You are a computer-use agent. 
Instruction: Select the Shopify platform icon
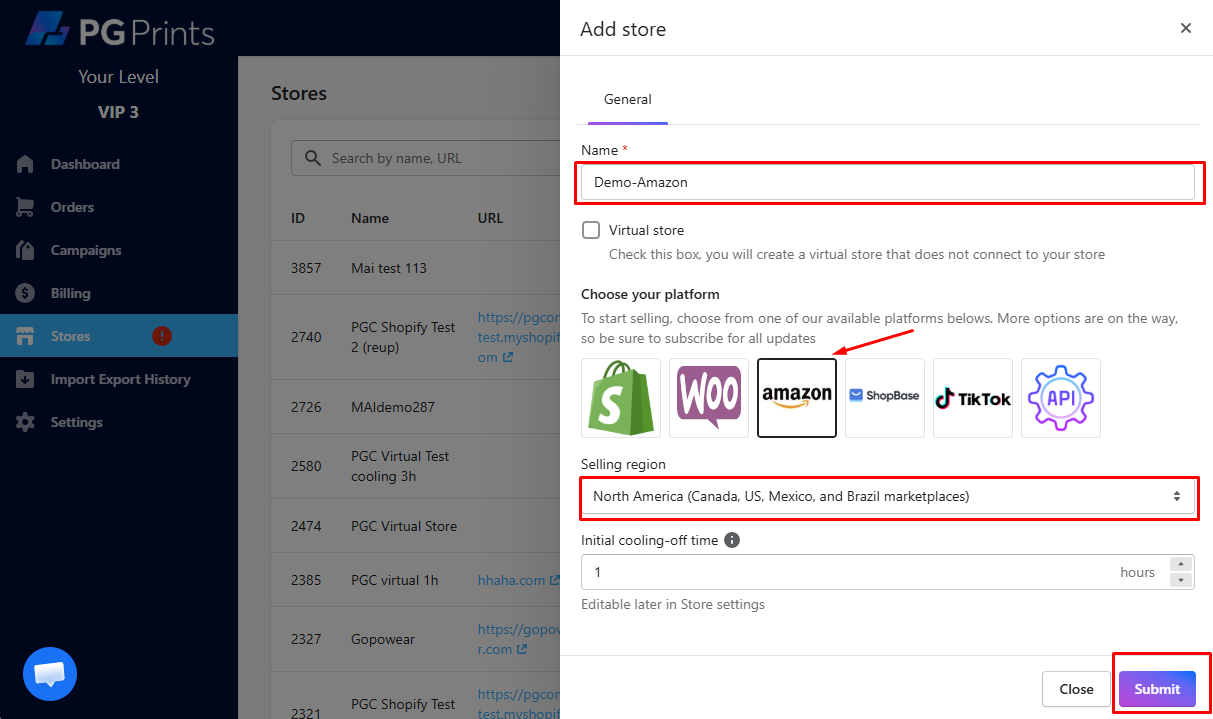[x=621, y=398]
